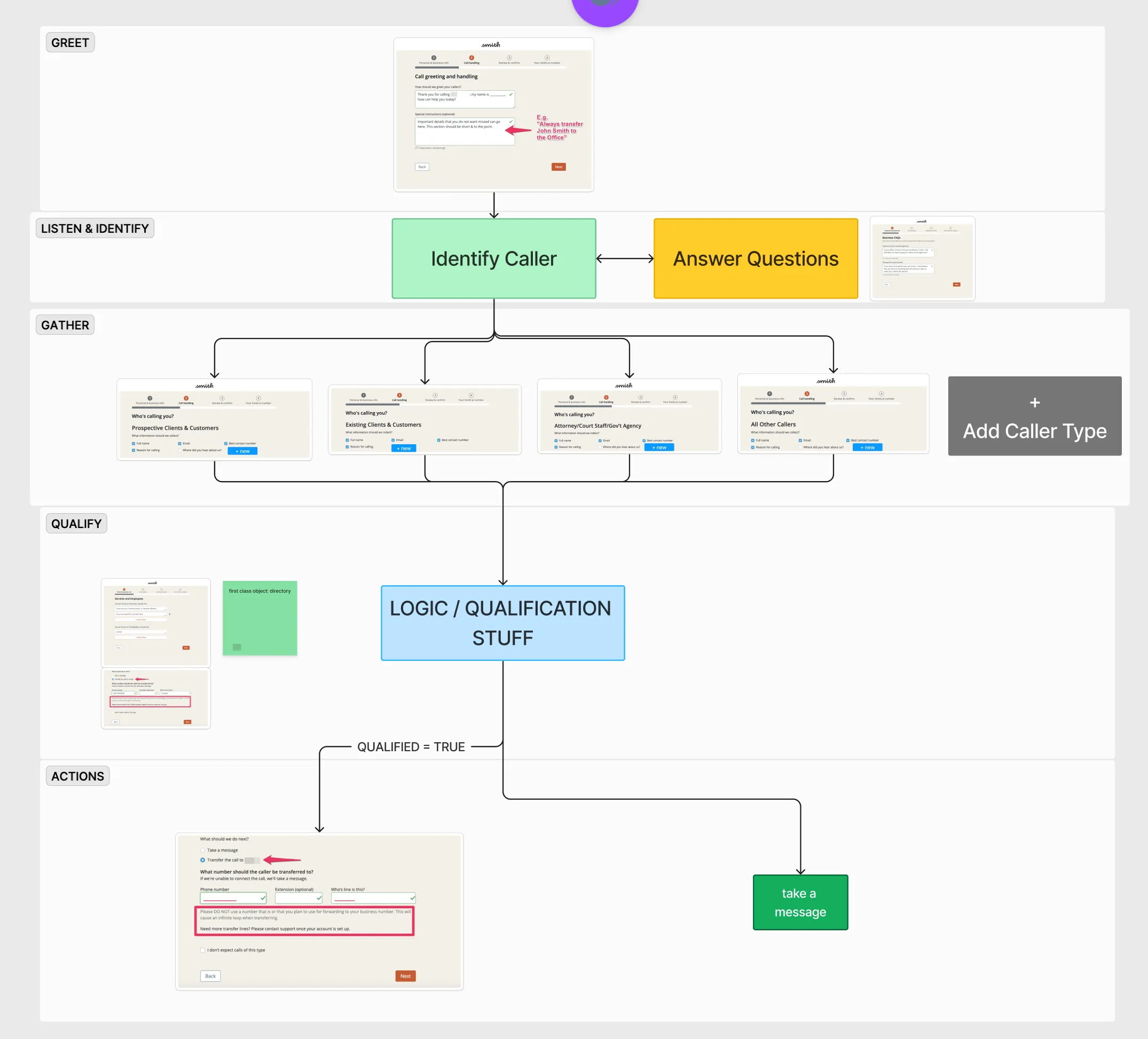The image size is (1148, 1039).
Task: Toggle Full name checkbox in Prospective Clients card
Action: [x=134, y=444]
